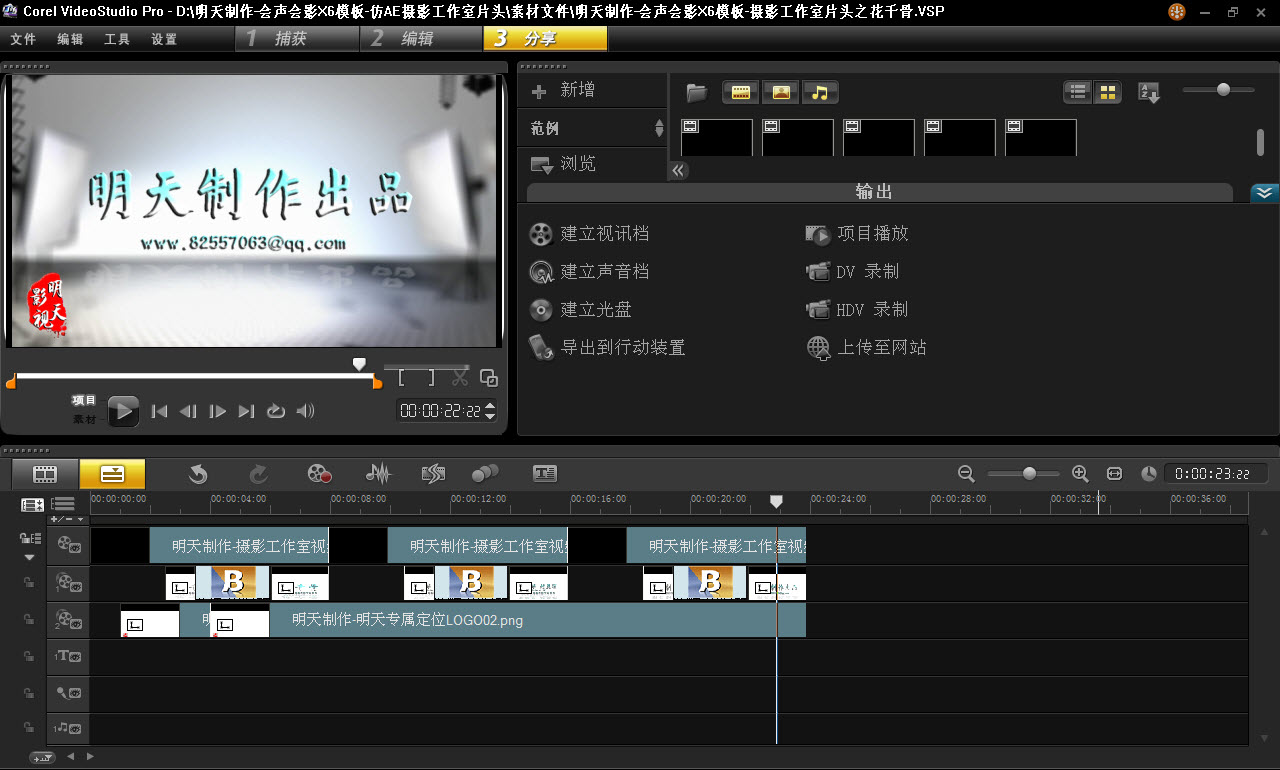The image size is (1280, 770).
Task: Set the mark-out bracket point
Action: pos(431,378)
